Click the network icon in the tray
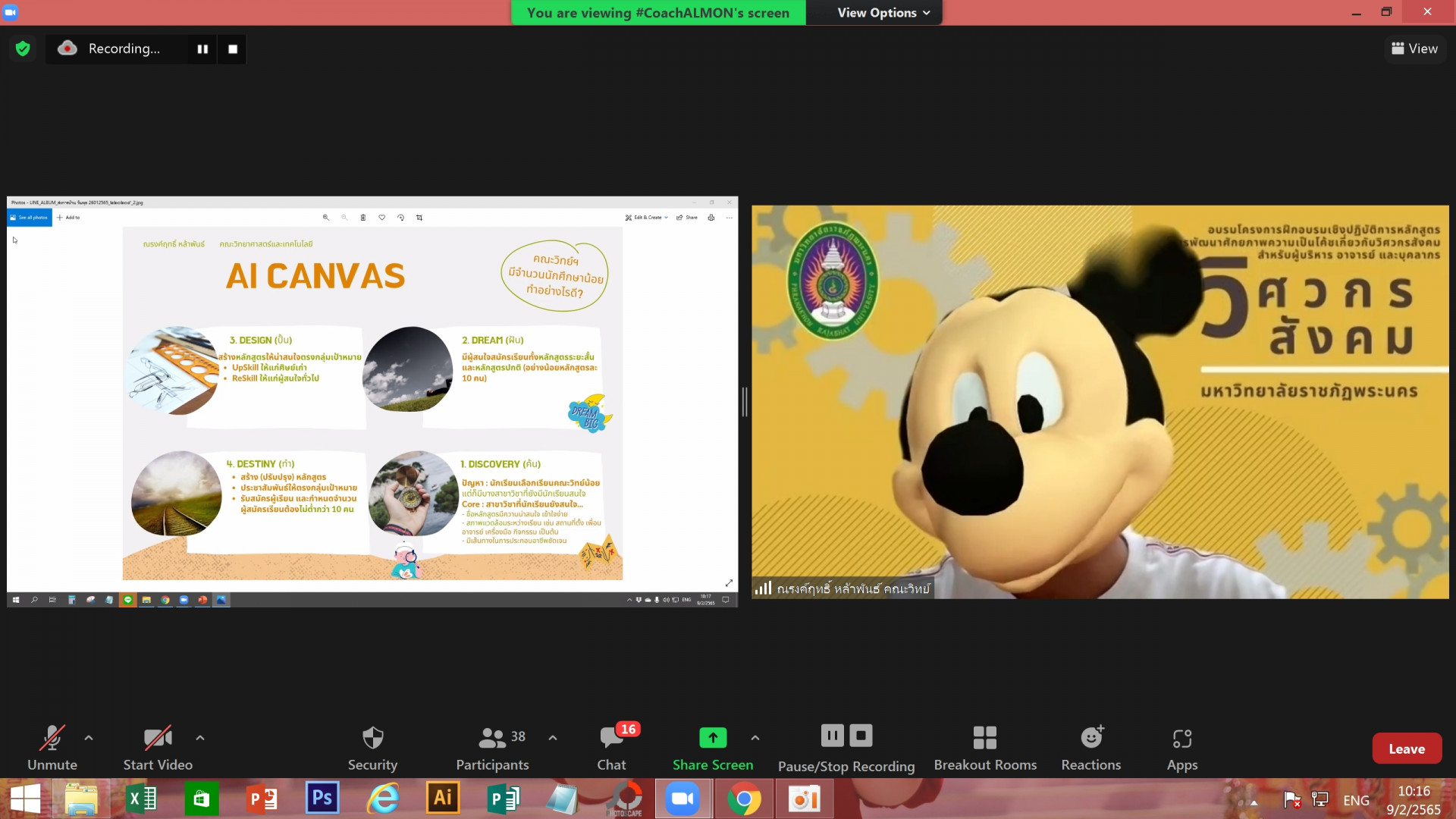 pos(1320,800)
